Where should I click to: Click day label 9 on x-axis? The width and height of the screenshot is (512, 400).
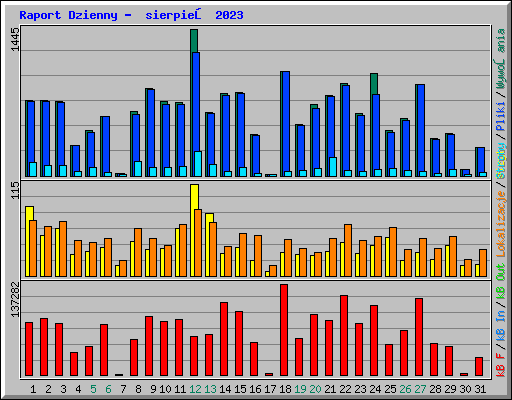point(153,389)
